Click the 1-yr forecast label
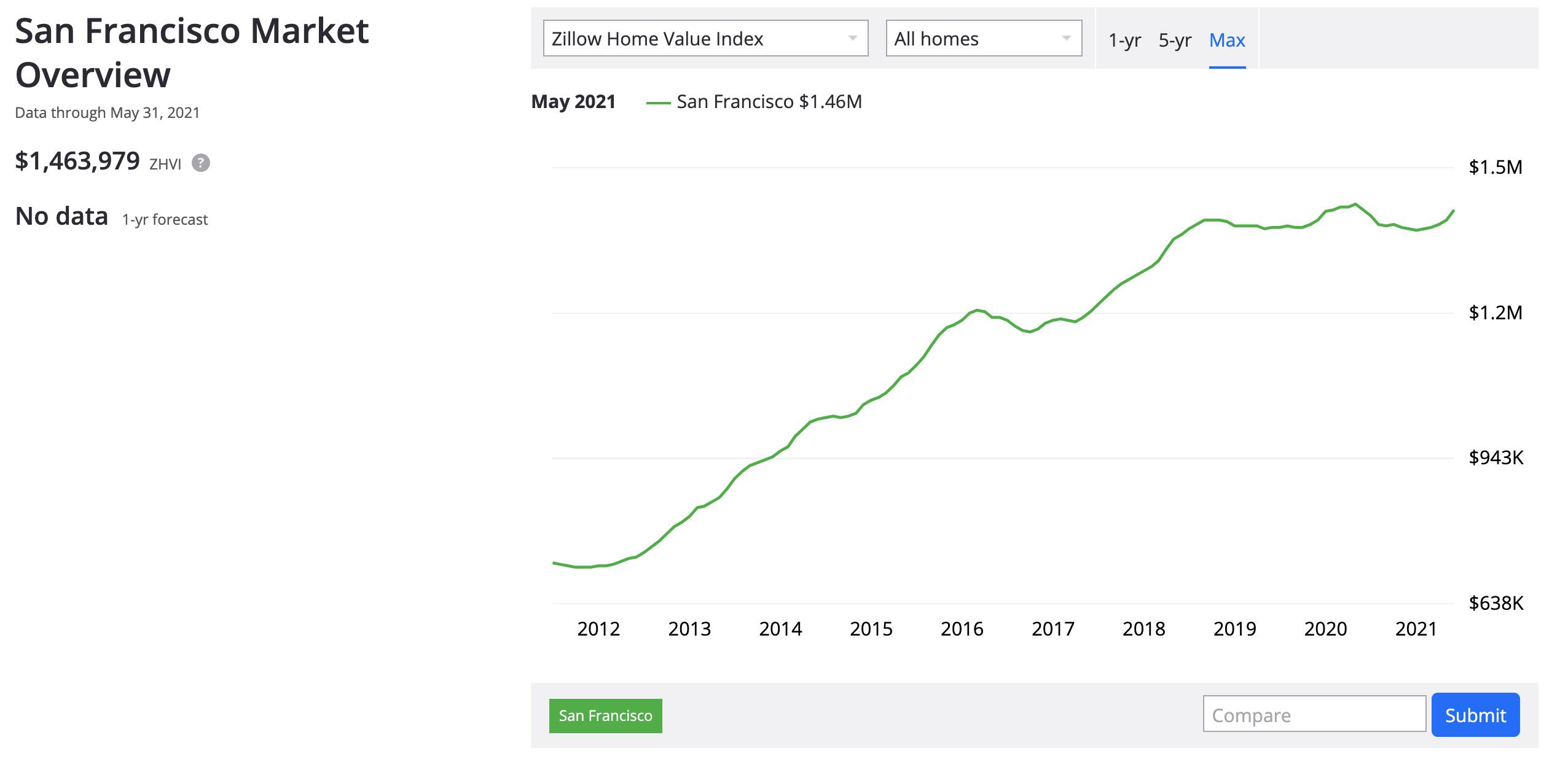1568x759 pixels. click(165, 219)
